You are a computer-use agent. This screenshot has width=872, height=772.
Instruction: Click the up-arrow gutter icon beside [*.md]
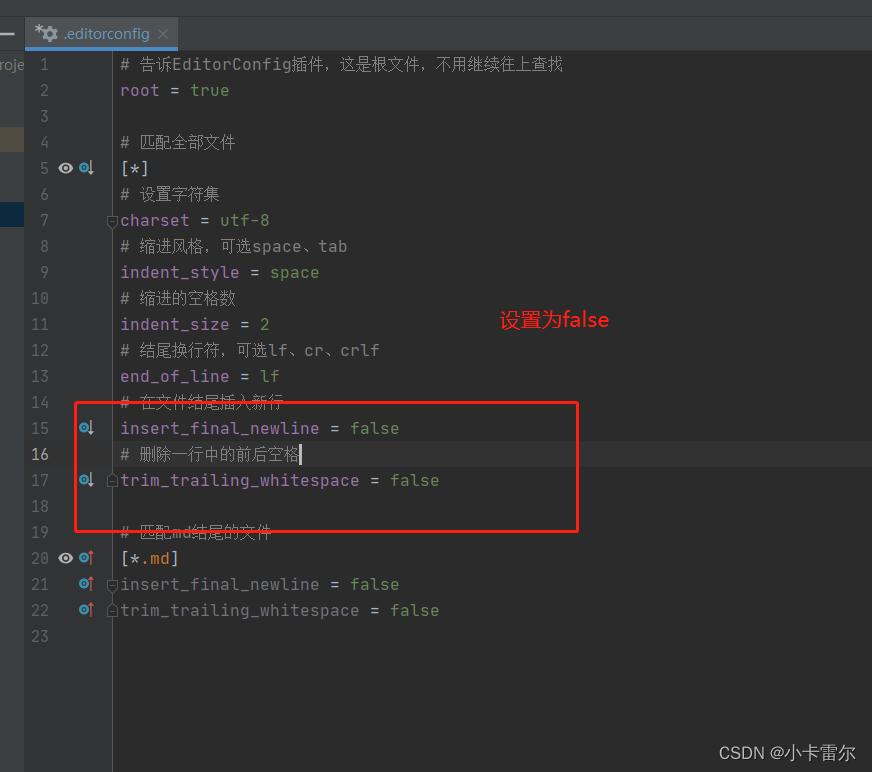tap(86, 558)
